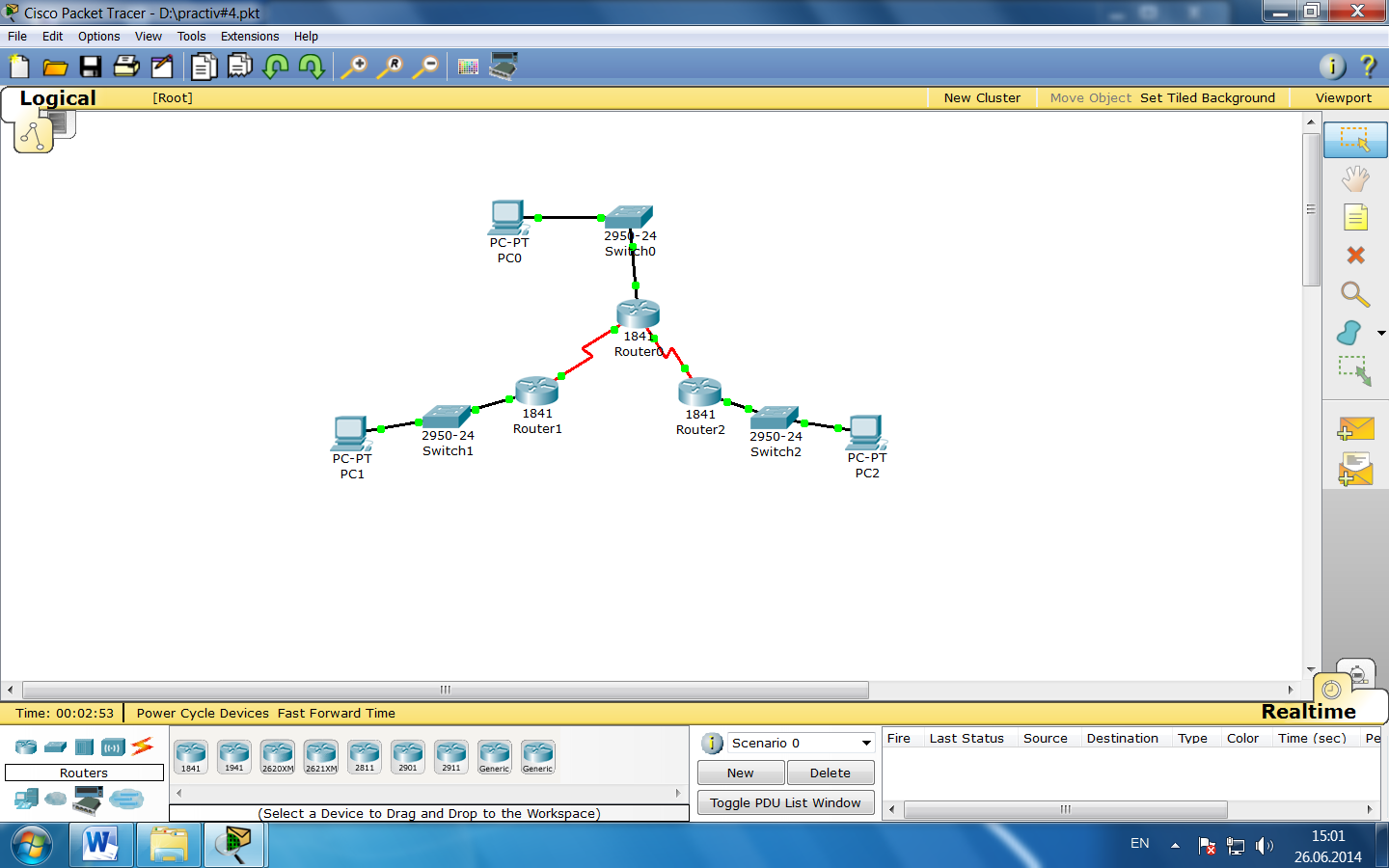
Task: Open the Tools menu
Action: (191, 36)
